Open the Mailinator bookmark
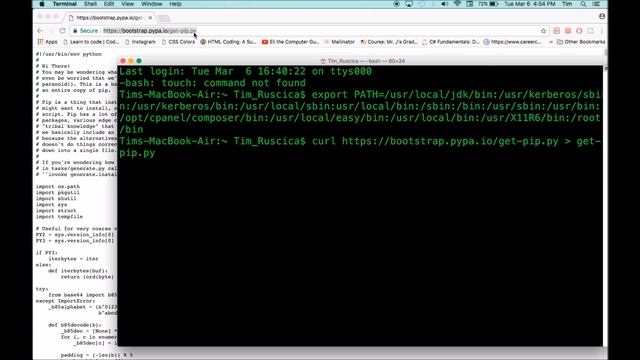This screenshot has height=360, width=640. coord(339,42)
